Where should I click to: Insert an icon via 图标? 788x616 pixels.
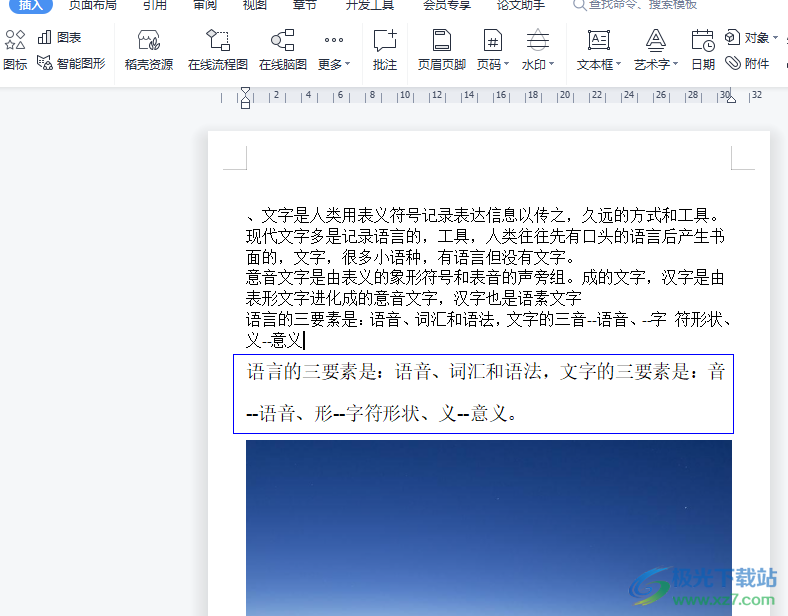tap(15, 51)
